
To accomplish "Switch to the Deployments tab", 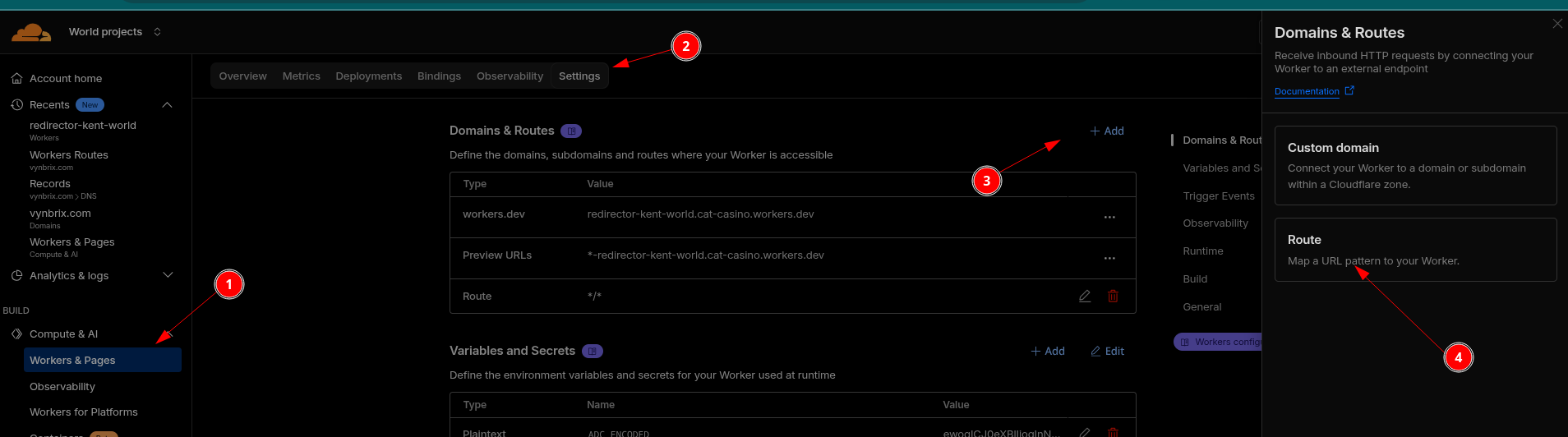I will click(368, 76).
